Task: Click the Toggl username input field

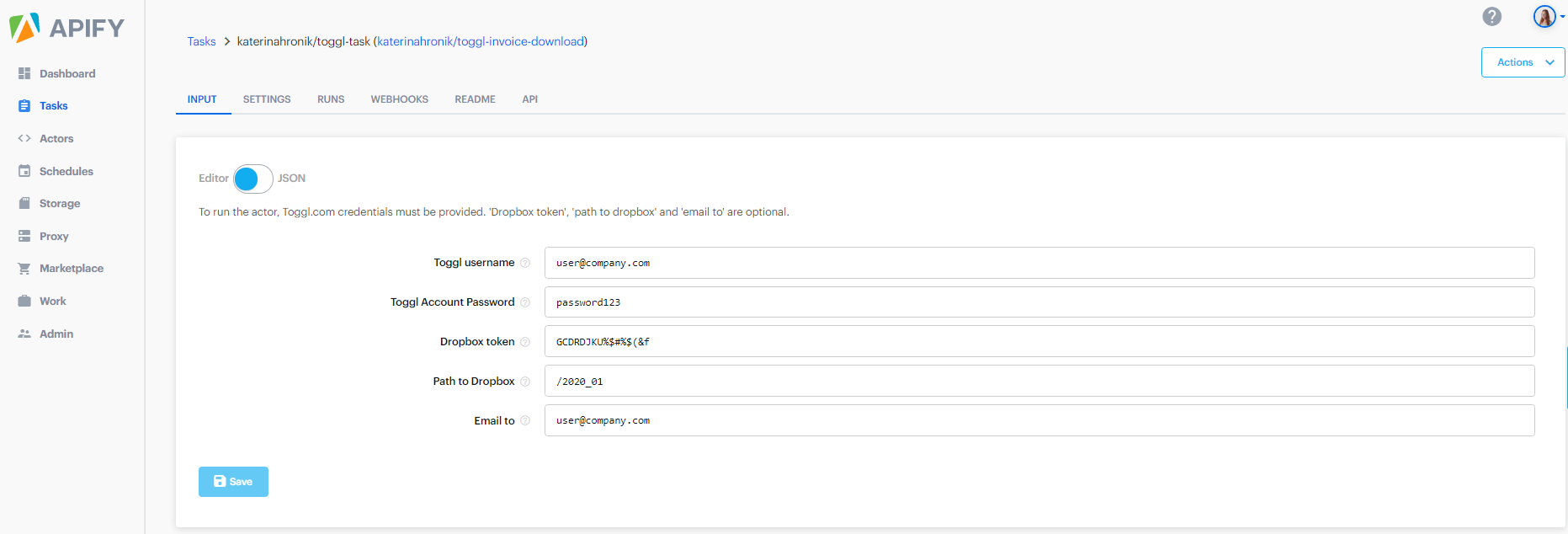Action: [x=1039, y=263]
